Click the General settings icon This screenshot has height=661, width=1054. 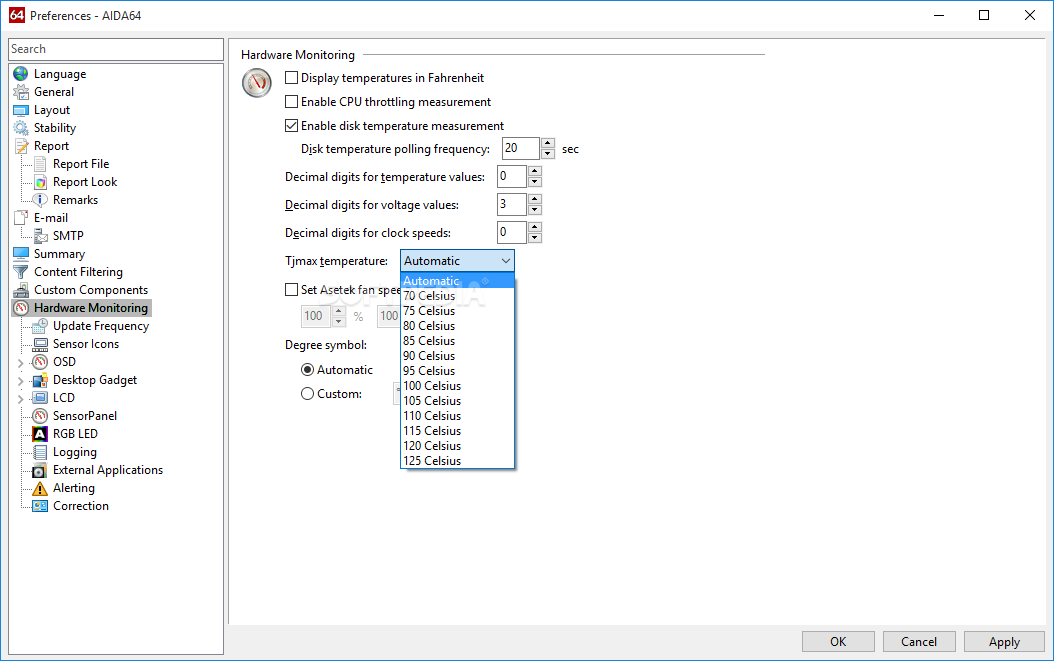point(21,92)
